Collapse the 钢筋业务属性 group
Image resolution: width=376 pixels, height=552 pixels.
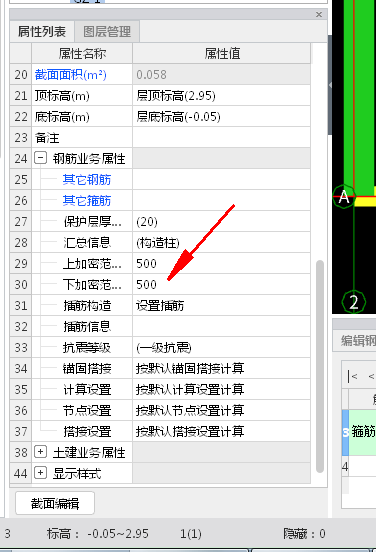tap(40, 158)
